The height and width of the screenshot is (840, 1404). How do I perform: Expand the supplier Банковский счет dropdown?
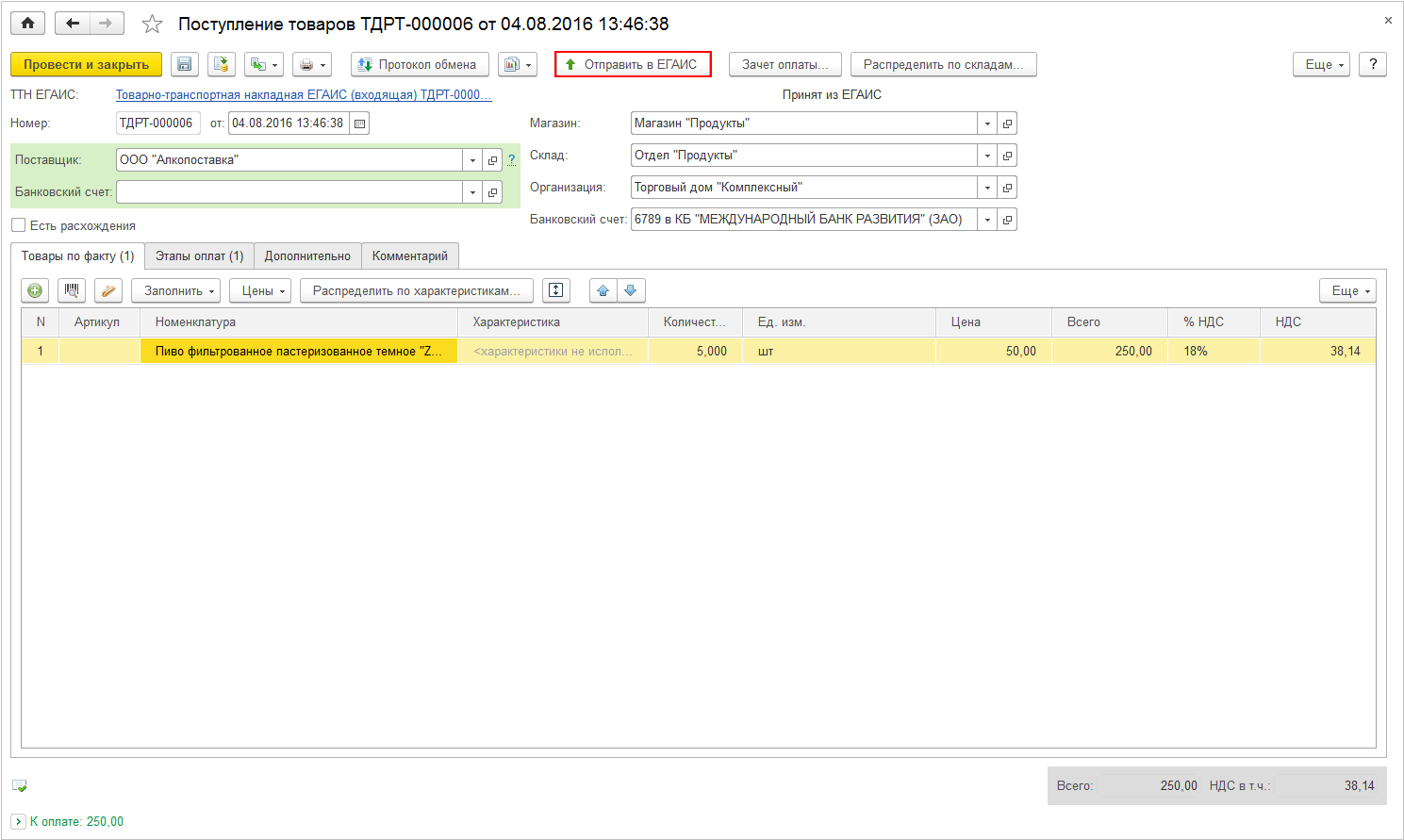tap(472, 192)
